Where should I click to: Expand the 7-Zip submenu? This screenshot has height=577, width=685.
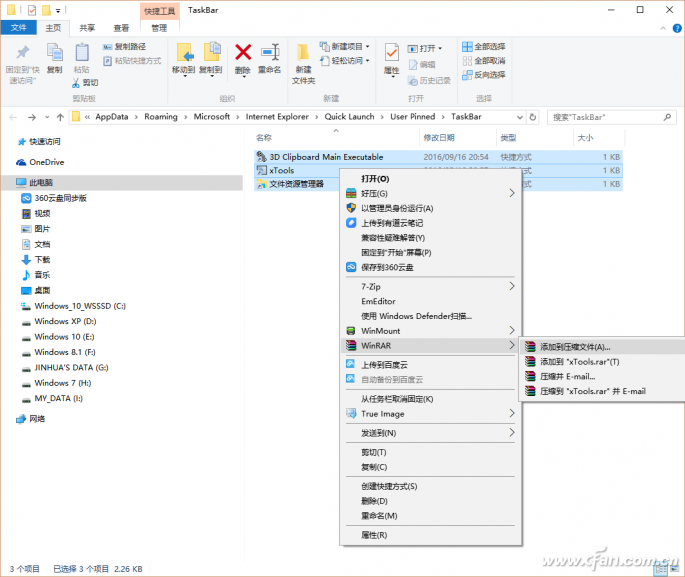pos(430,287)
